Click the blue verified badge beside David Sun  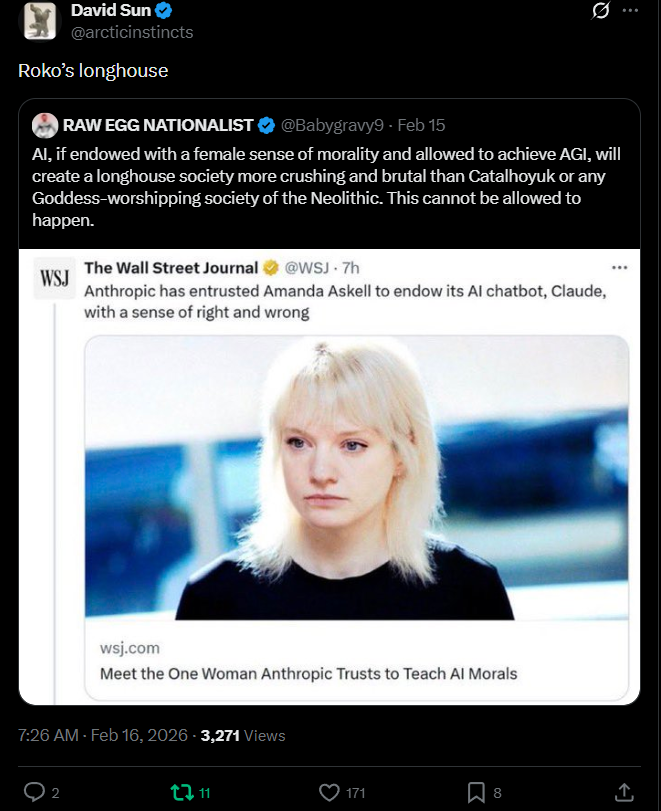165,11
